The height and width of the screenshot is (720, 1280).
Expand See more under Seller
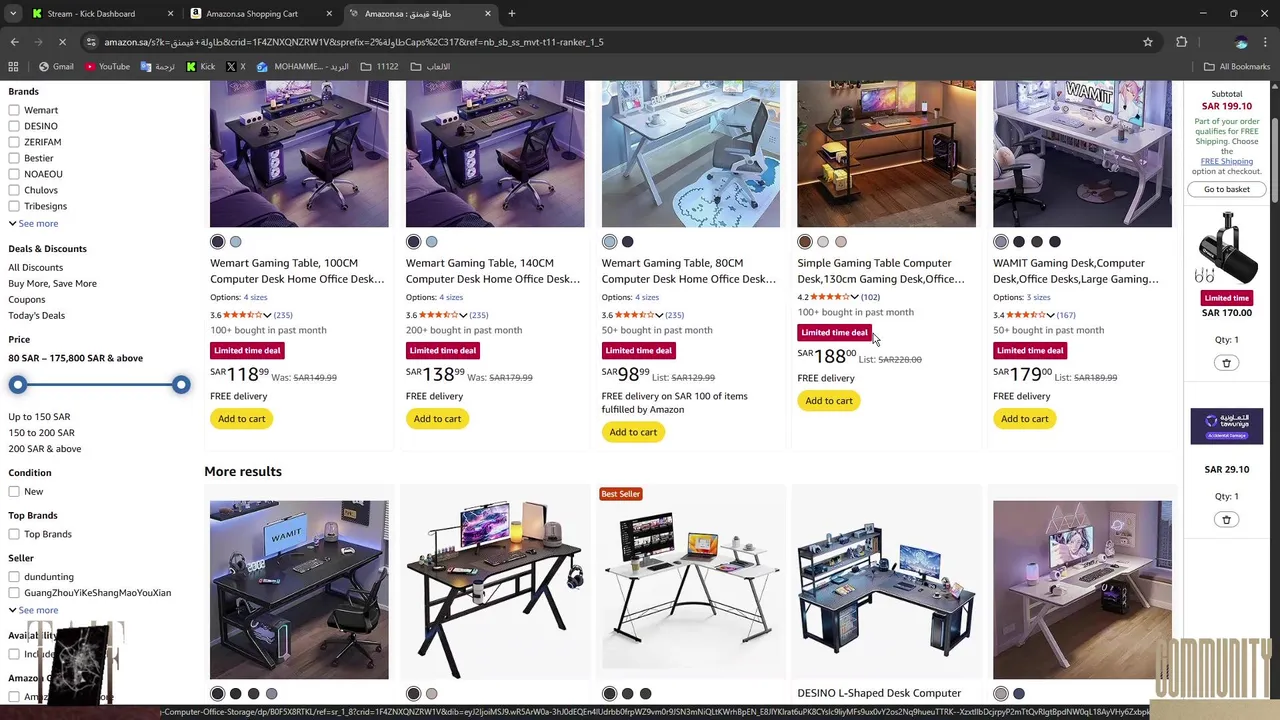tap(33, 610)
